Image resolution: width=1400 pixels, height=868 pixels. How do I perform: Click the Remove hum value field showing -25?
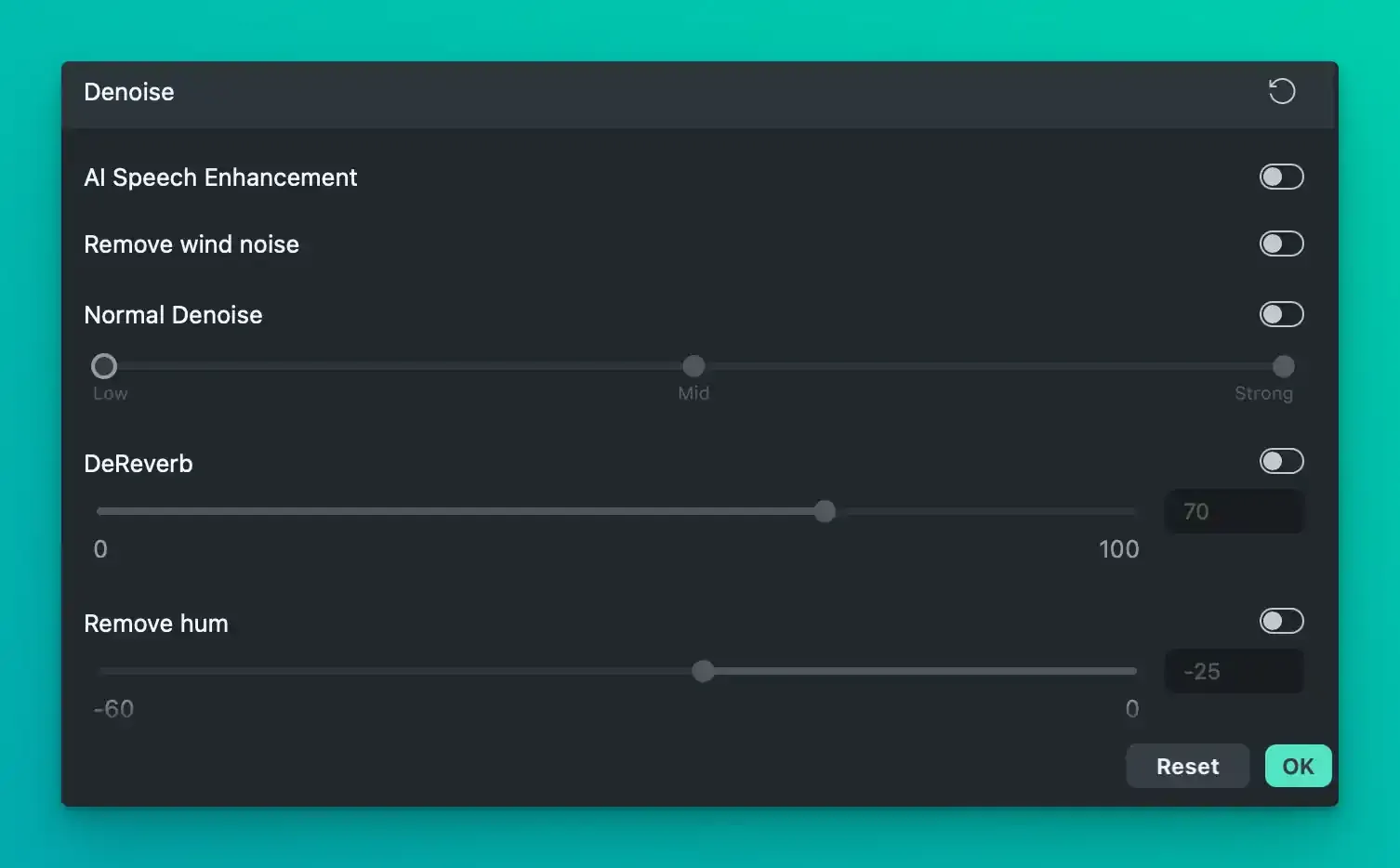point(1235,671)
